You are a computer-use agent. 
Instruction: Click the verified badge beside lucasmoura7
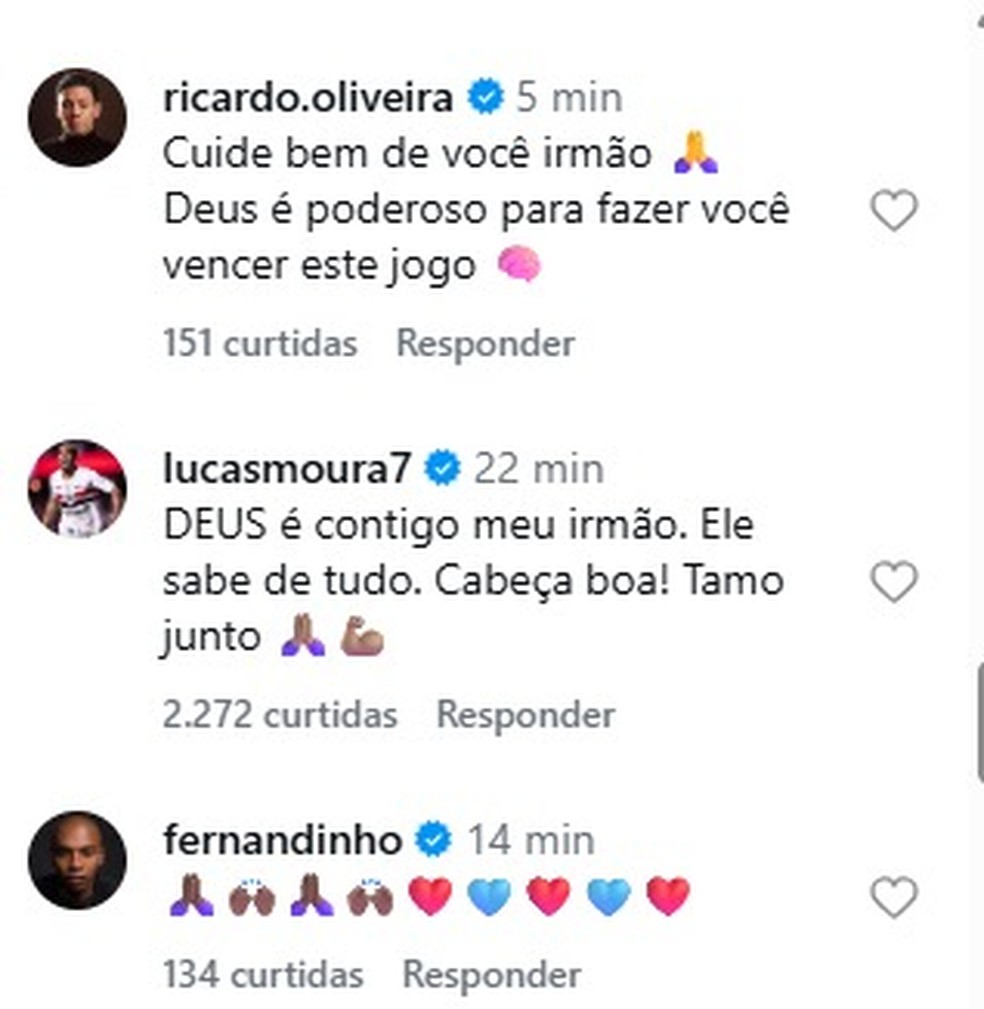click(442, 468)
